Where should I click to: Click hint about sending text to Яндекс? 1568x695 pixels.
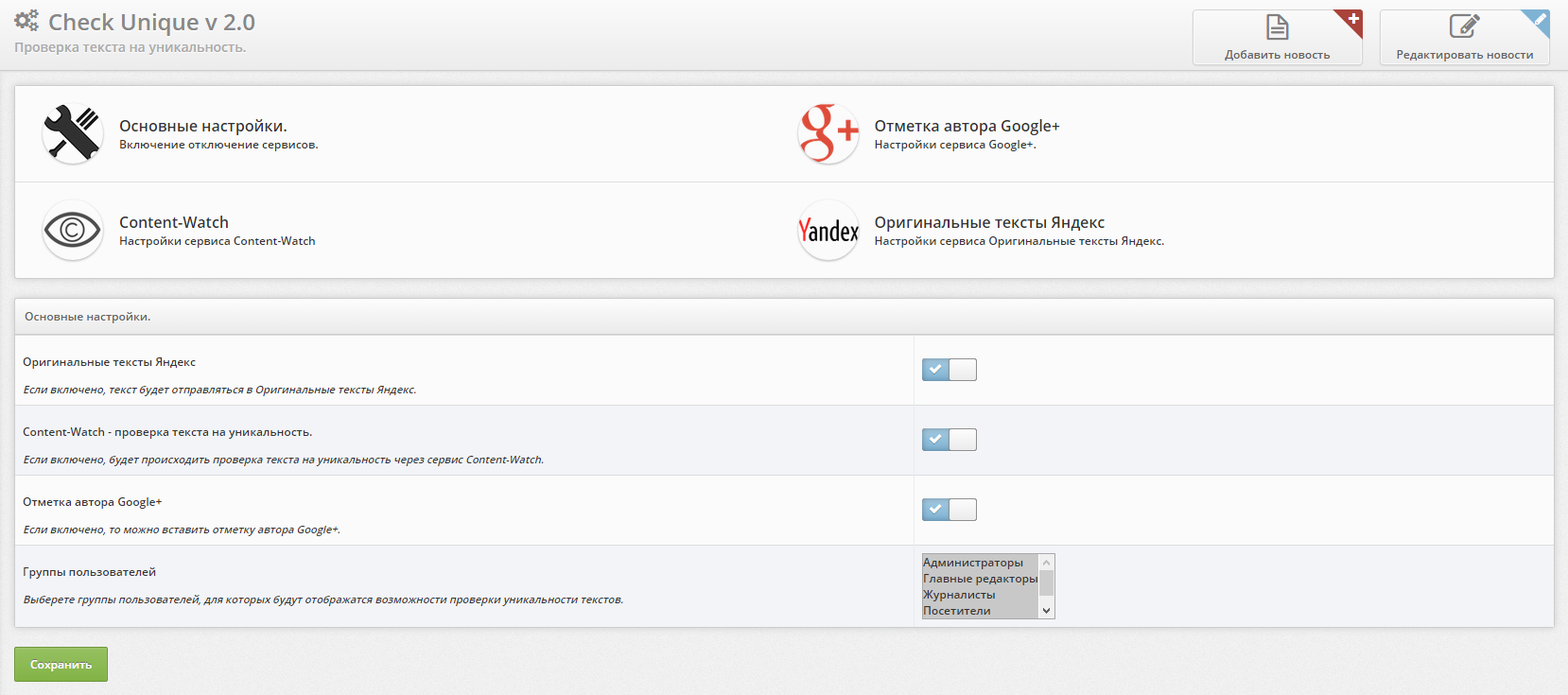point(219,390)
